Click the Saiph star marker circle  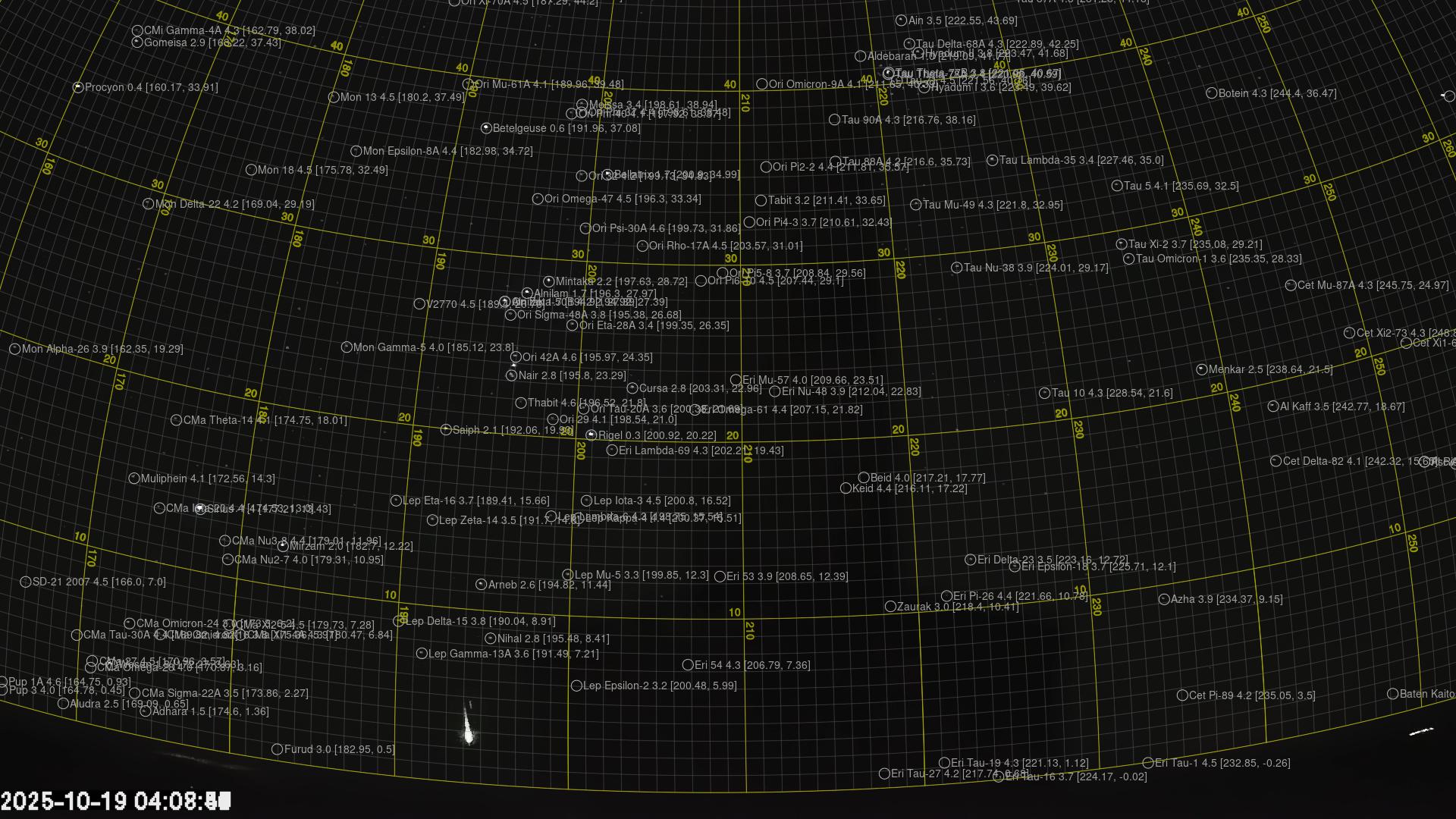446,430
